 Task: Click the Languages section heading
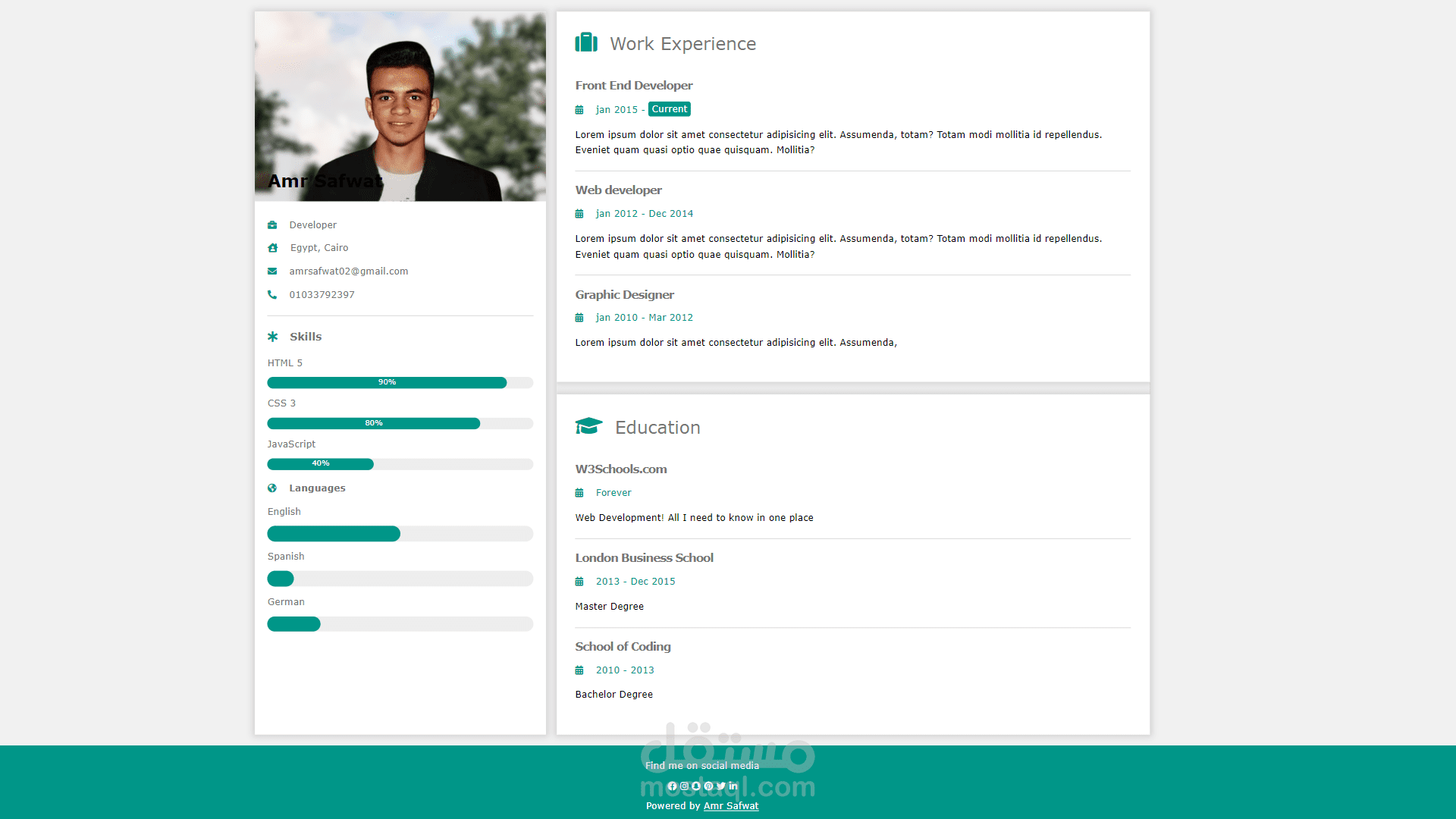pos(317,488)
